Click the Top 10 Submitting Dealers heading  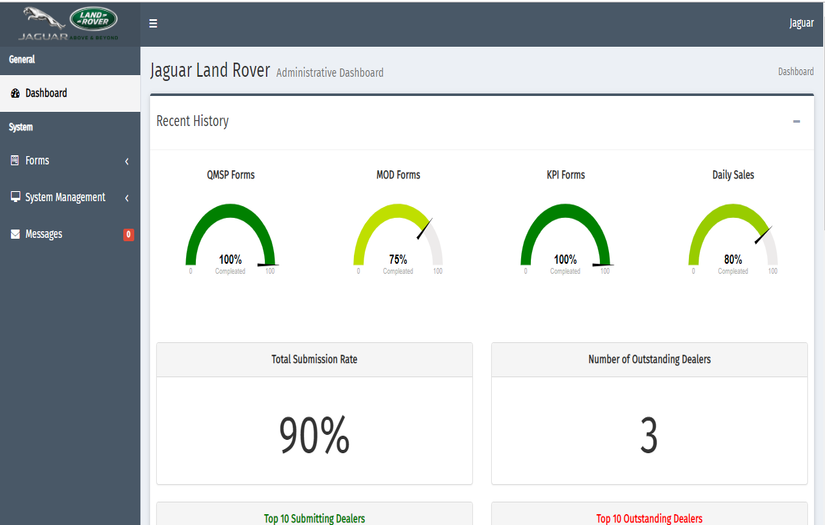click(x=314, y=518)
